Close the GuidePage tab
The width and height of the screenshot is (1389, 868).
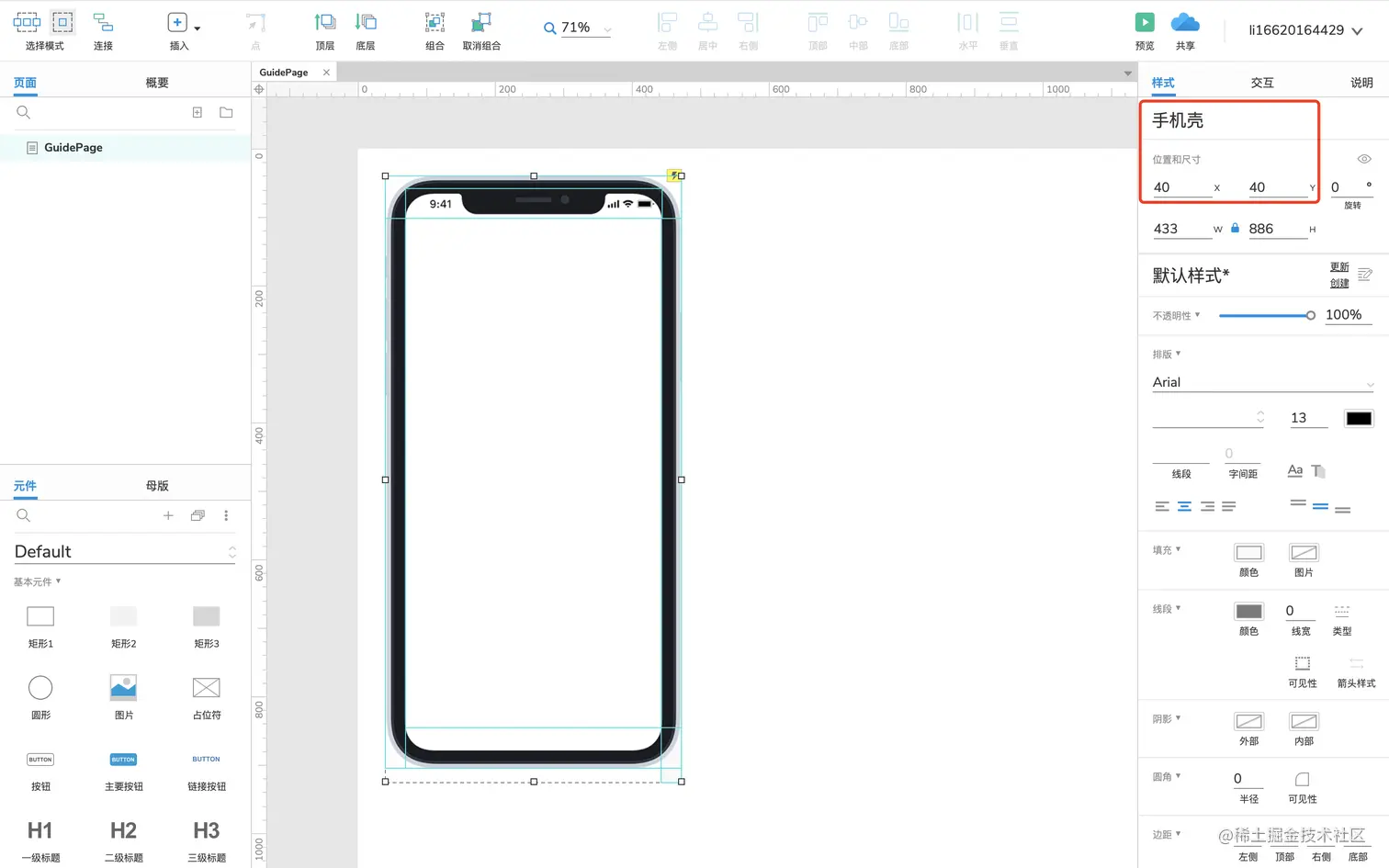tap(326, 73)
